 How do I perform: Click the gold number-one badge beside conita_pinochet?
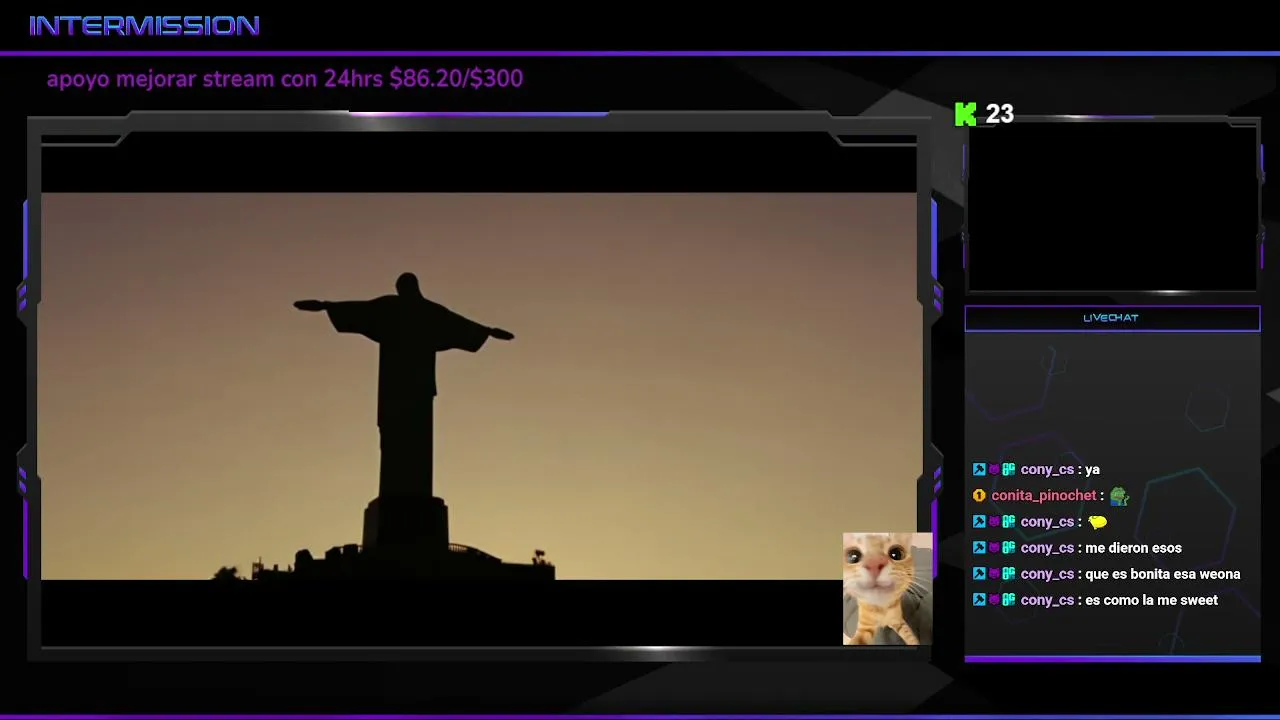point(979,496)
